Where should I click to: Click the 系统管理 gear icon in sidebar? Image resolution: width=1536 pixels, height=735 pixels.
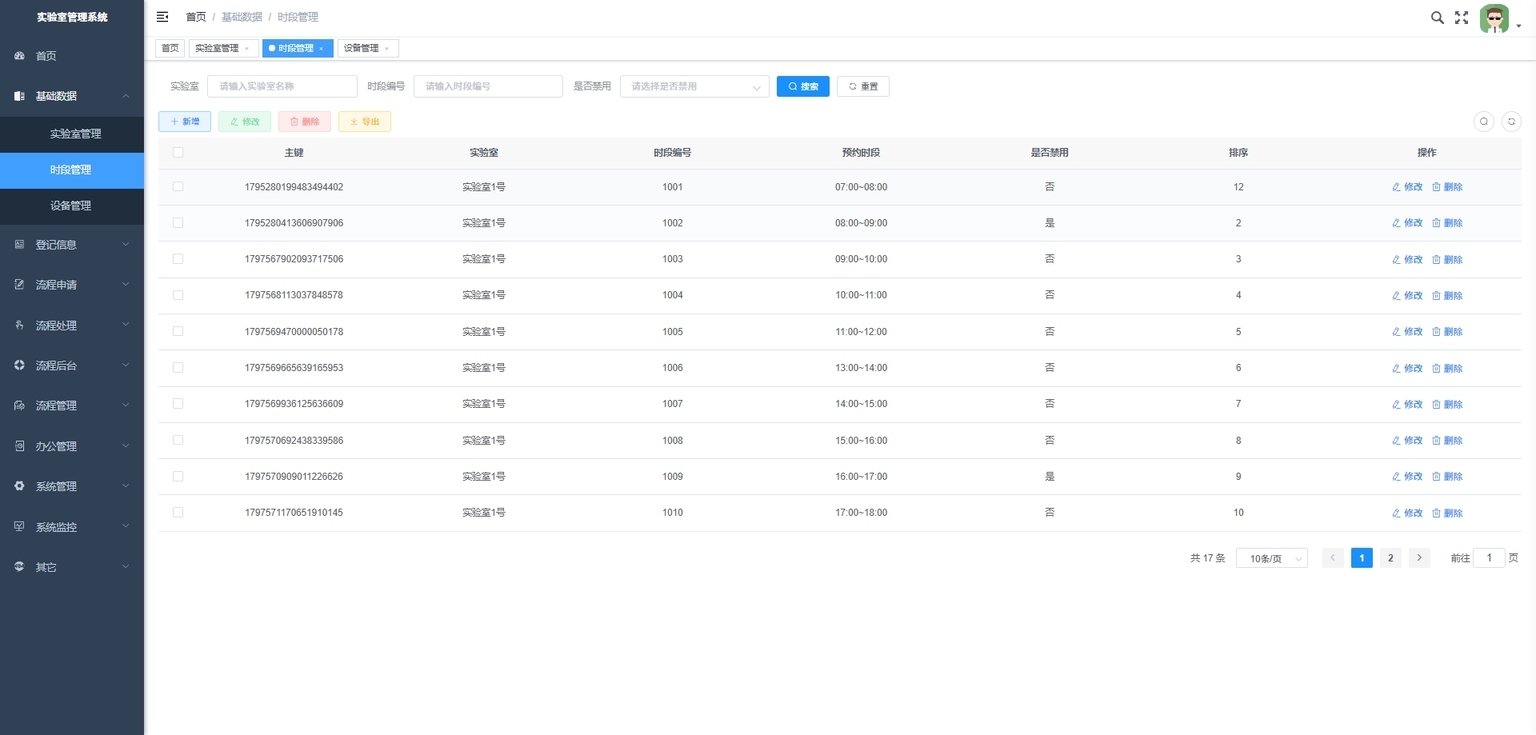19,486
